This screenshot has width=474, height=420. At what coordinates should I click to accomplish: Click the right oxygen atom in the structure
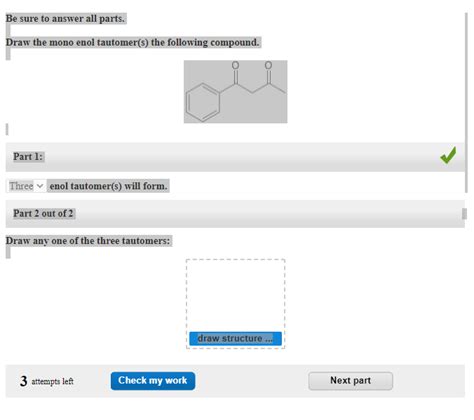click(268, 65)
